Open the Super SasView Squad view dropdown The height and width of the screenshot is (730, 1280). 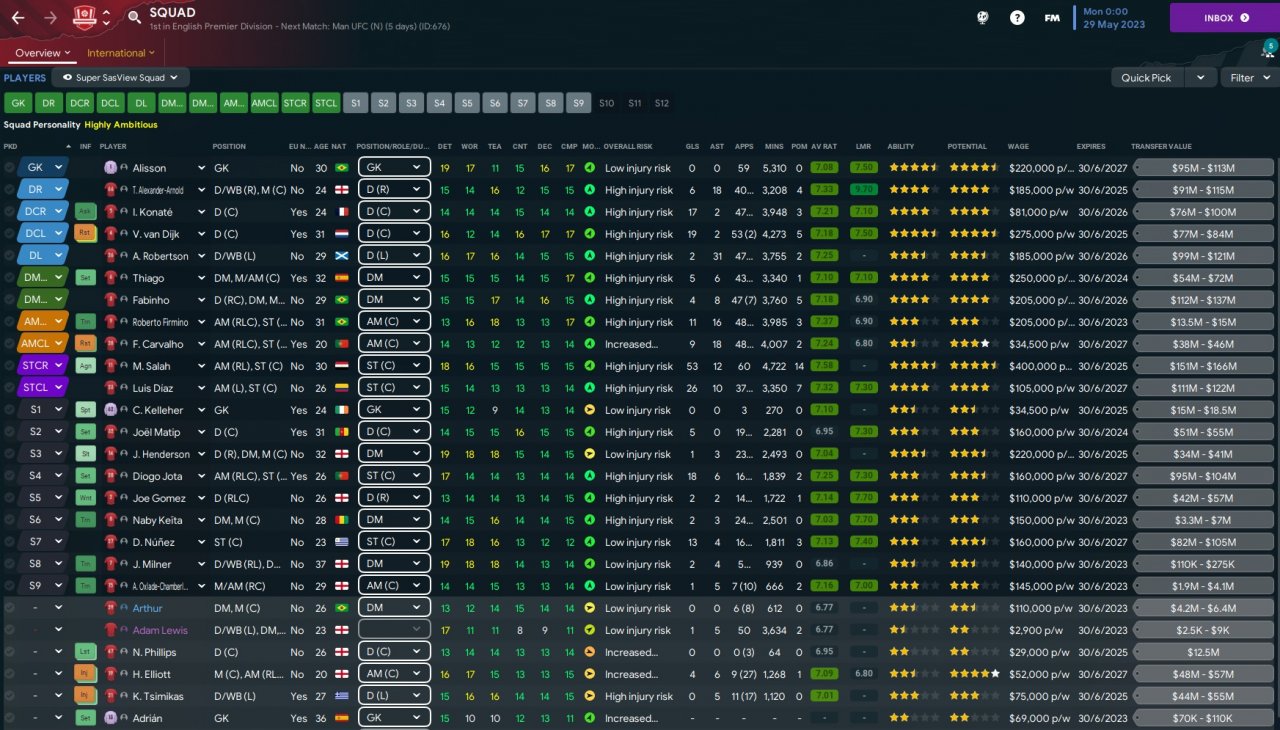point(120,77)
